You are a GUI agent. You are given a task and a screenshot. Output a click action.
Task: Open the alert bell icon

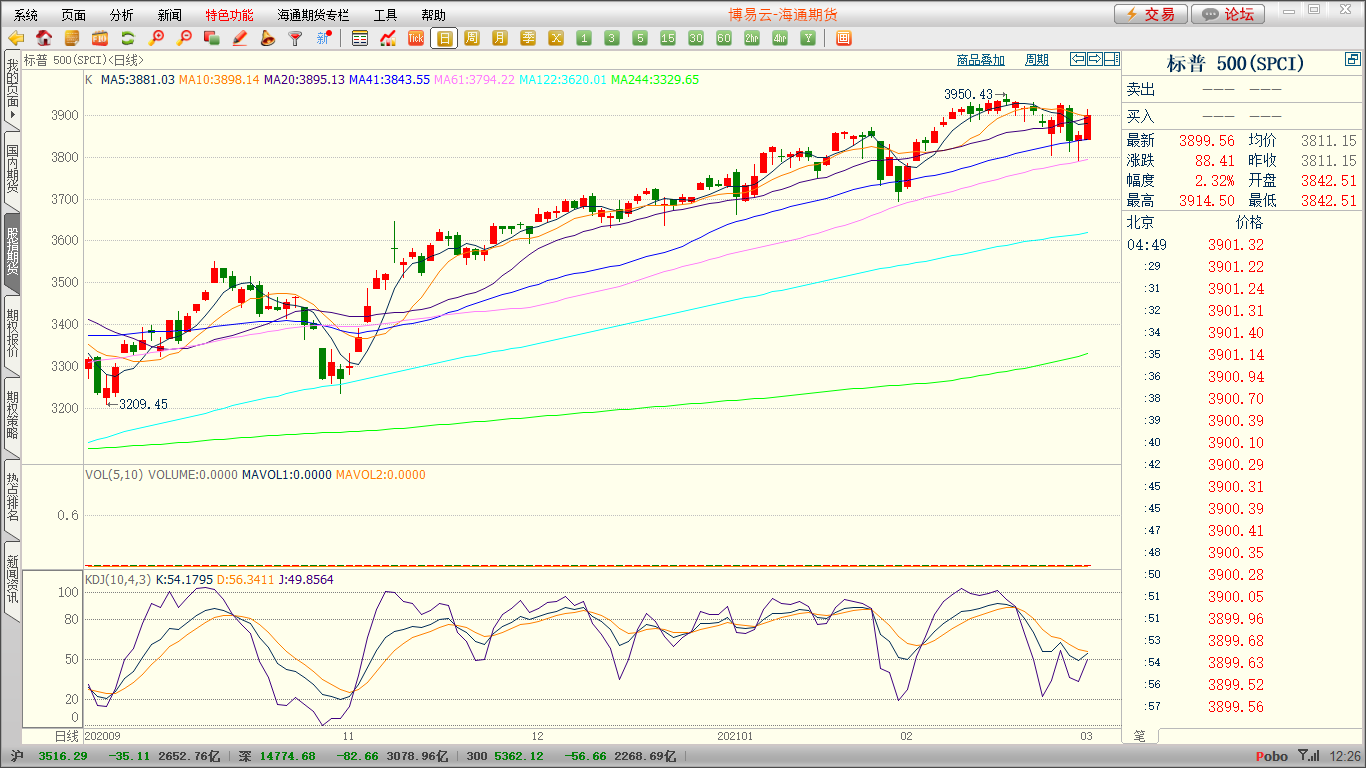coord(267,39)
